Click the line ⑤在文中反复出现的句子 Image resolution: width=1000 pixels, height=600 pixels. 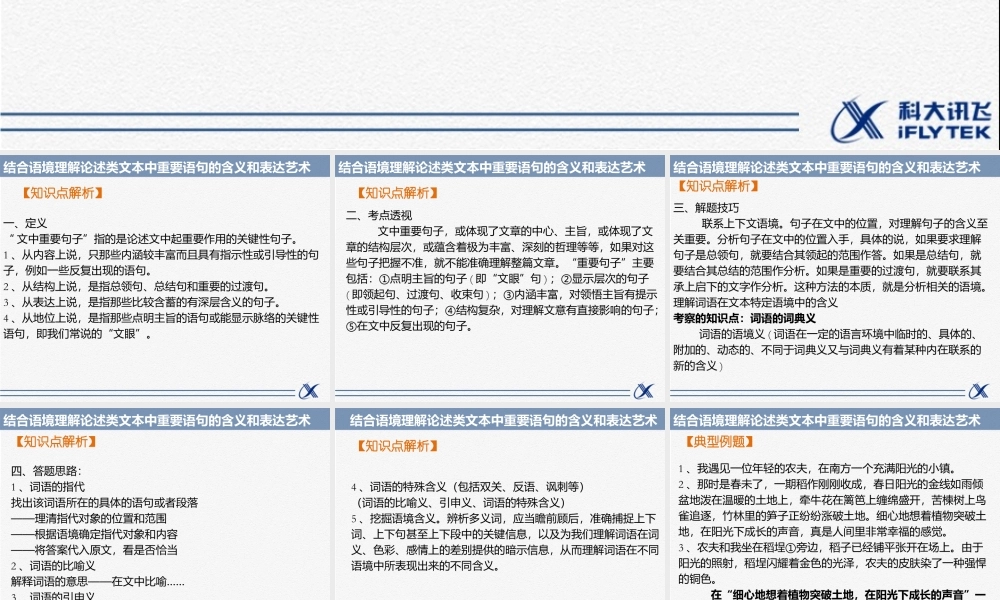[409, 326]
